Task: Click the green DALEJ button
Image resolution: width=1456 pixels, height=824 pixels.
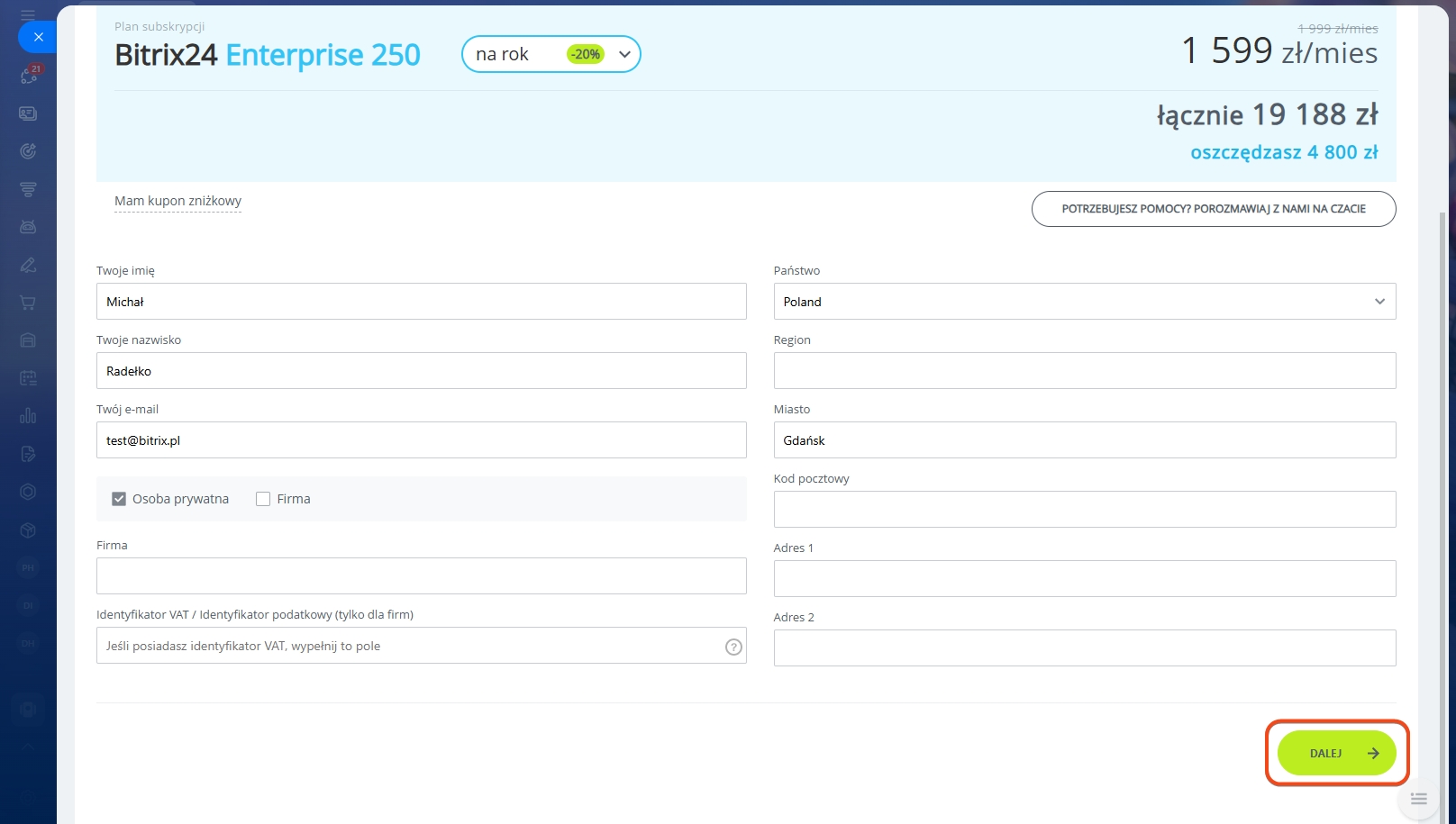Action: click(1336, 753)
